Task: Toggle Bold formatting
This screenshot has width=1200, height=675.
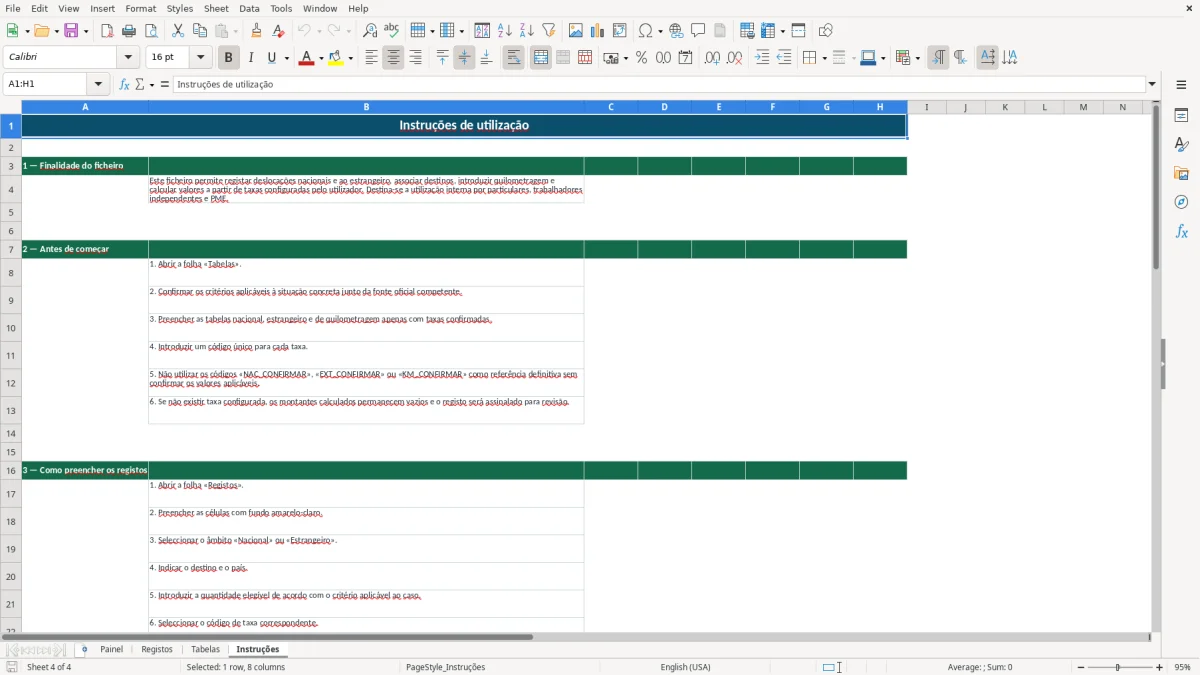Action: pos(229,58)
